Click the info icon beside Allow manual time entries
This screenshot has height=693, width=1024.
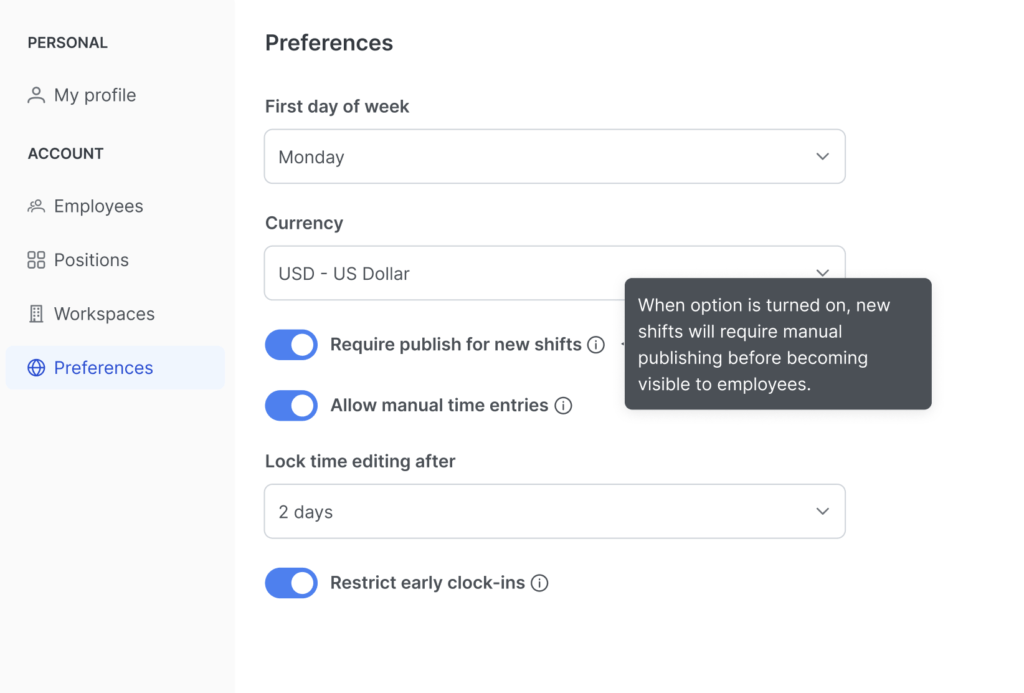[x=564, y=405]
